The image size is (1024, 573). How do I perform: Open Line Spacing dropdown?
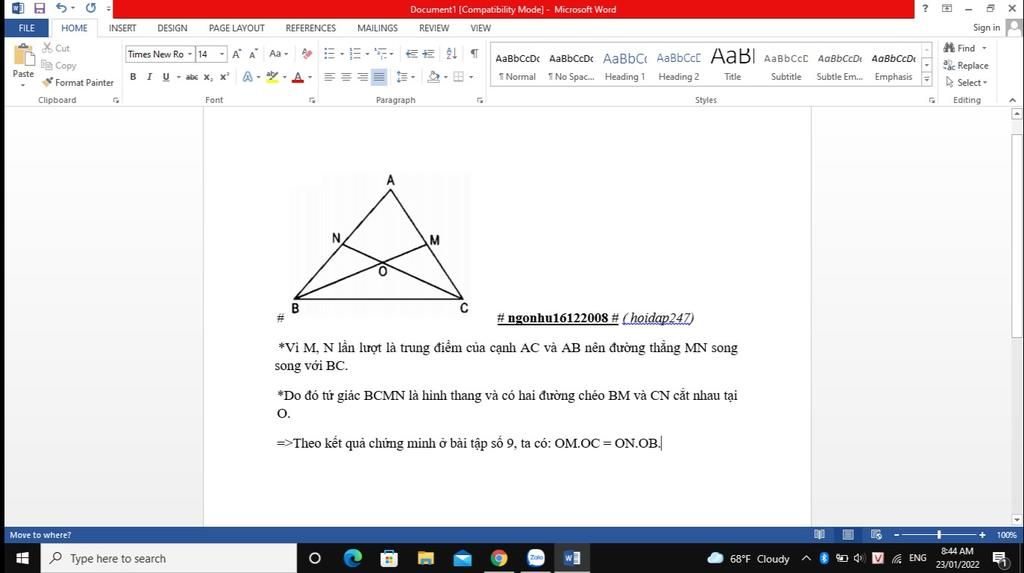click(405, 77)
